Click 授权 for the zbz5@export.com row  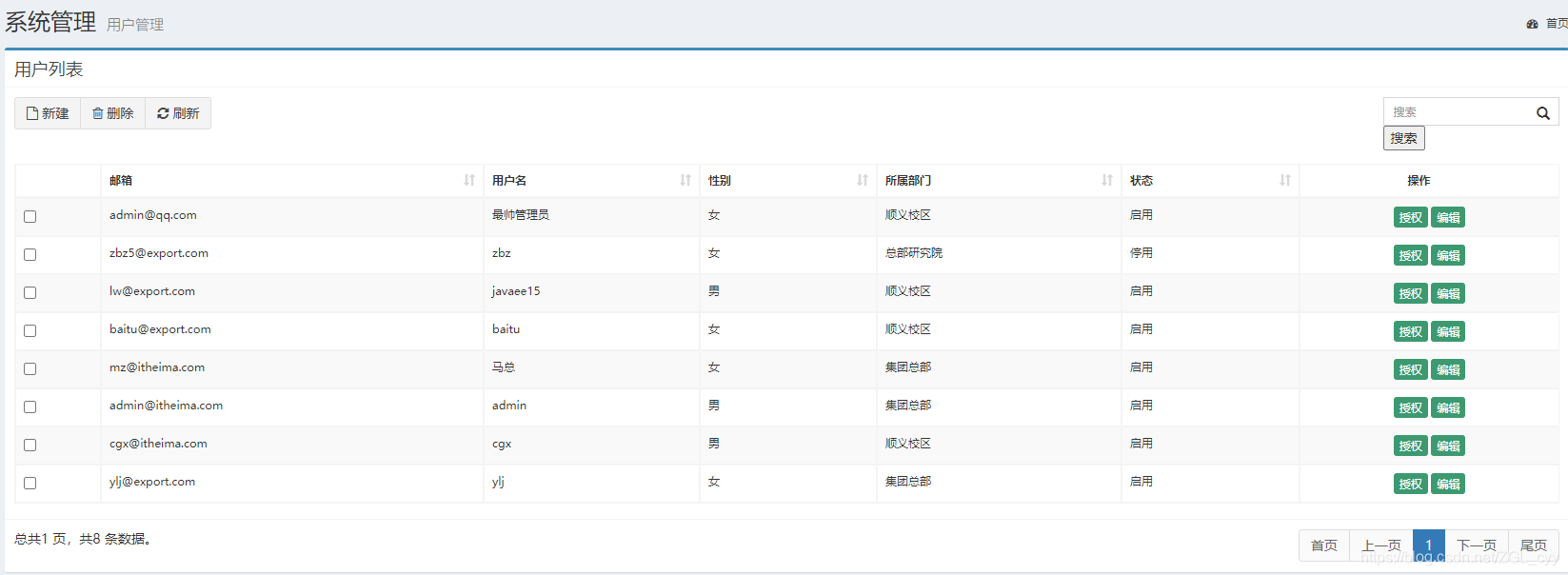(1410, 255)
